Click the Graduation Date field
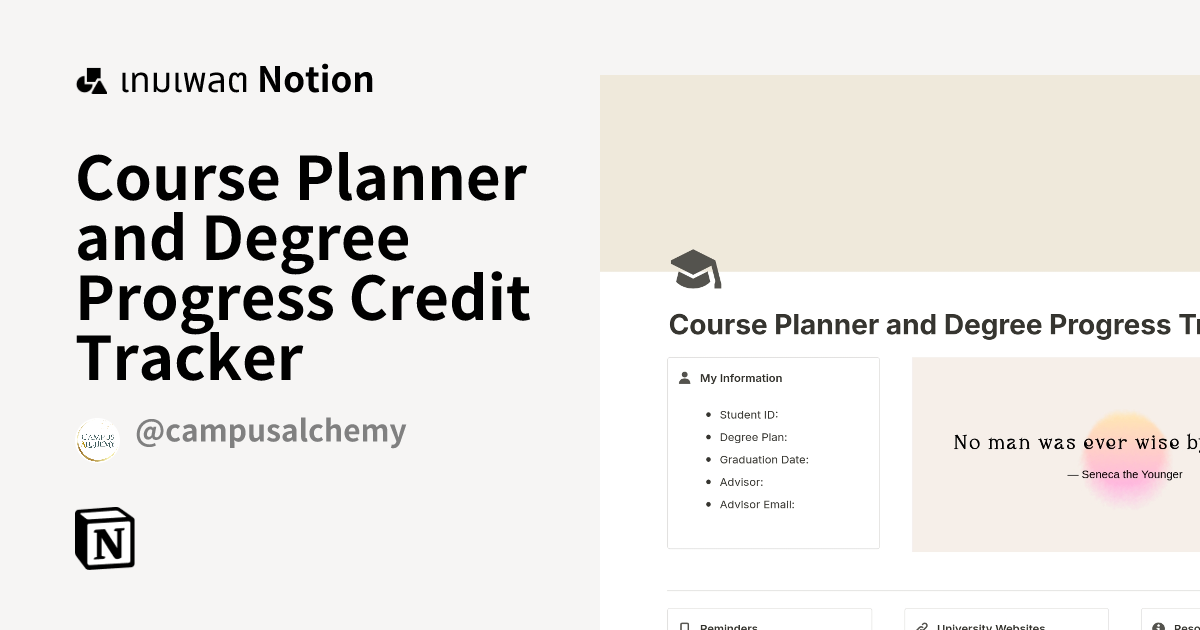Screen dimensions: 1200x630 (x=763, y=460)
